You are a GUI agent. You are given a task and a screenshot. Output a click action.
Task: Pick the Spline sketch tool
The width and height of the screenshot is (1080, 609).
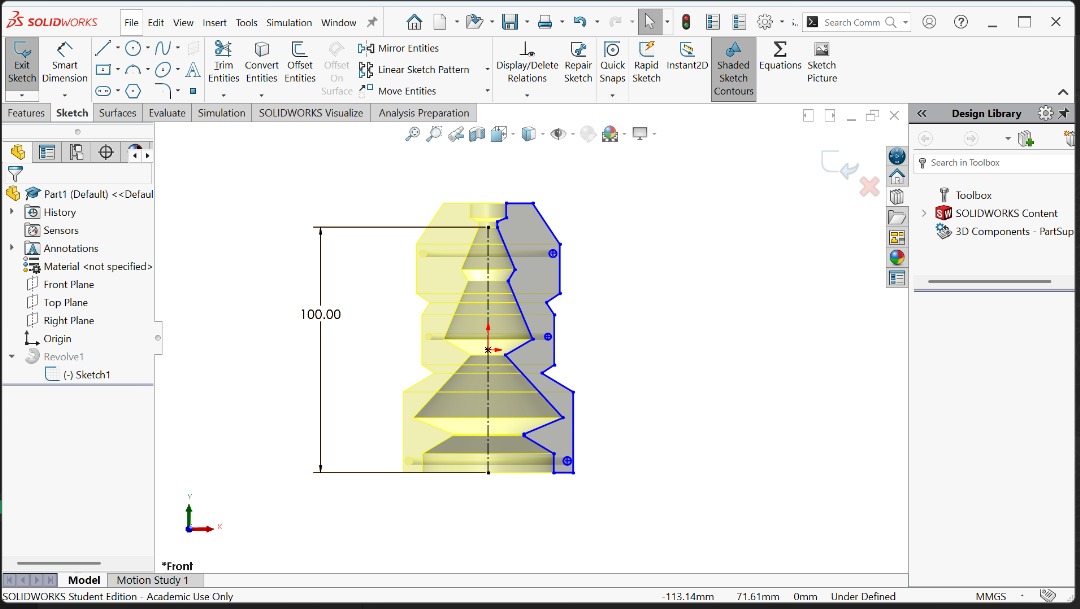pos(163,48)
